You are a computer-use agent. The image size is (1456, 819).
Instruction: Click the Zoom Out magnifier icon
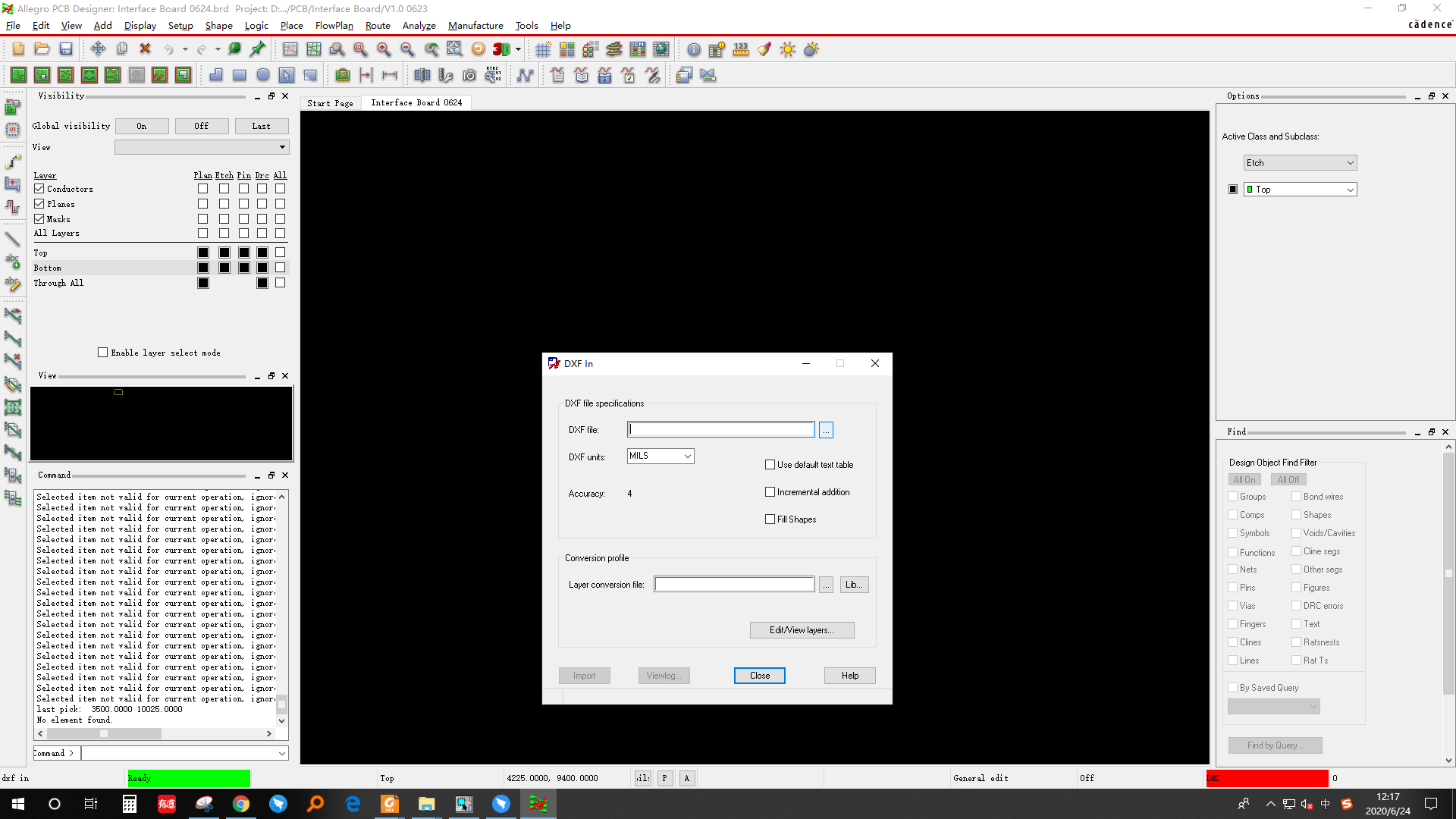(x=407, y=49)
